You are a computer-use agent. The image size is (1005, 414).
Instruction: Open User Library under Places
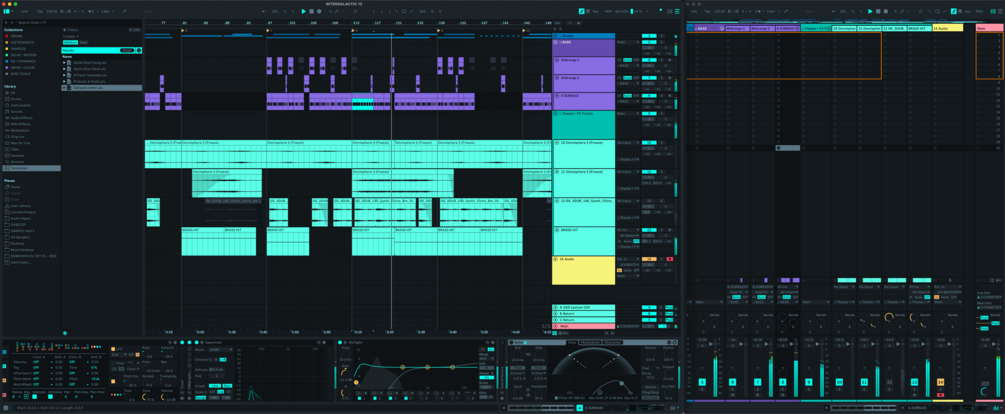(x=20, y=206)
